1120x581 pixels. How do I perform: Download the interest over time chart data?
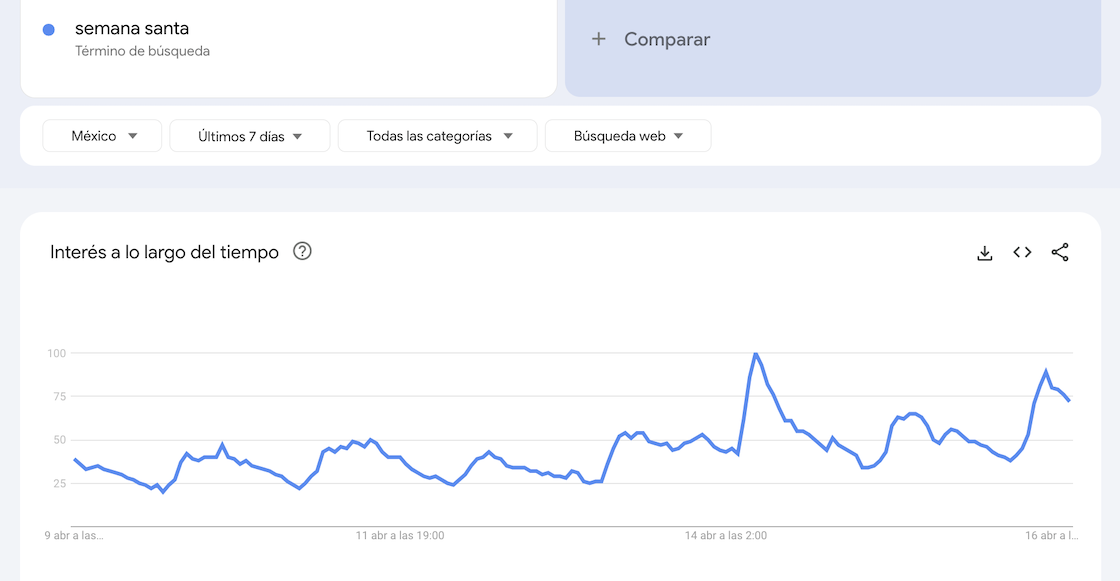[x=985, y=253]
